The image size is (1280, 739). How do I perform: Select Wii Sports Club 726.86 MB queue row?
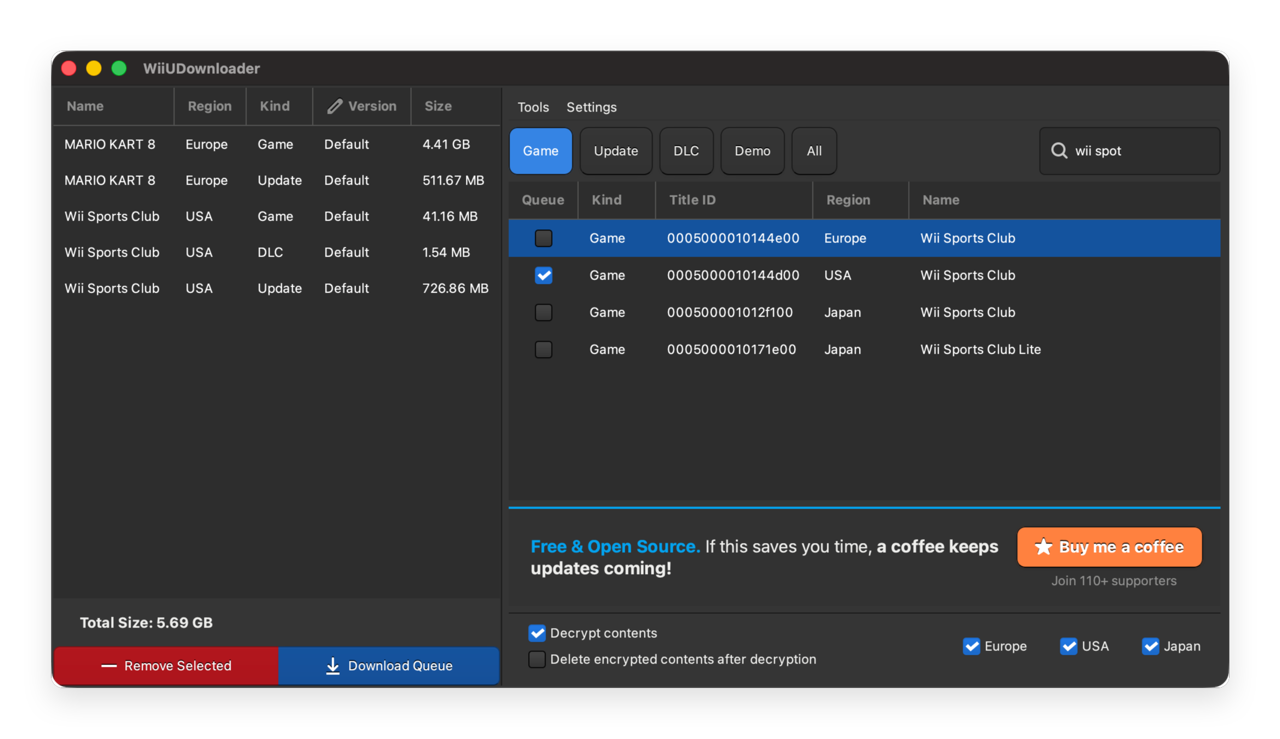[x=277, y=288]
